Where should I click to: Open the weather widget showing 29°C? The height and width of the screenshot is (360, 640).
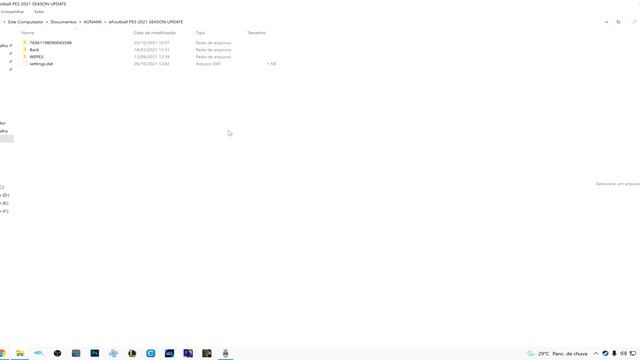click(x=557, y=353)
